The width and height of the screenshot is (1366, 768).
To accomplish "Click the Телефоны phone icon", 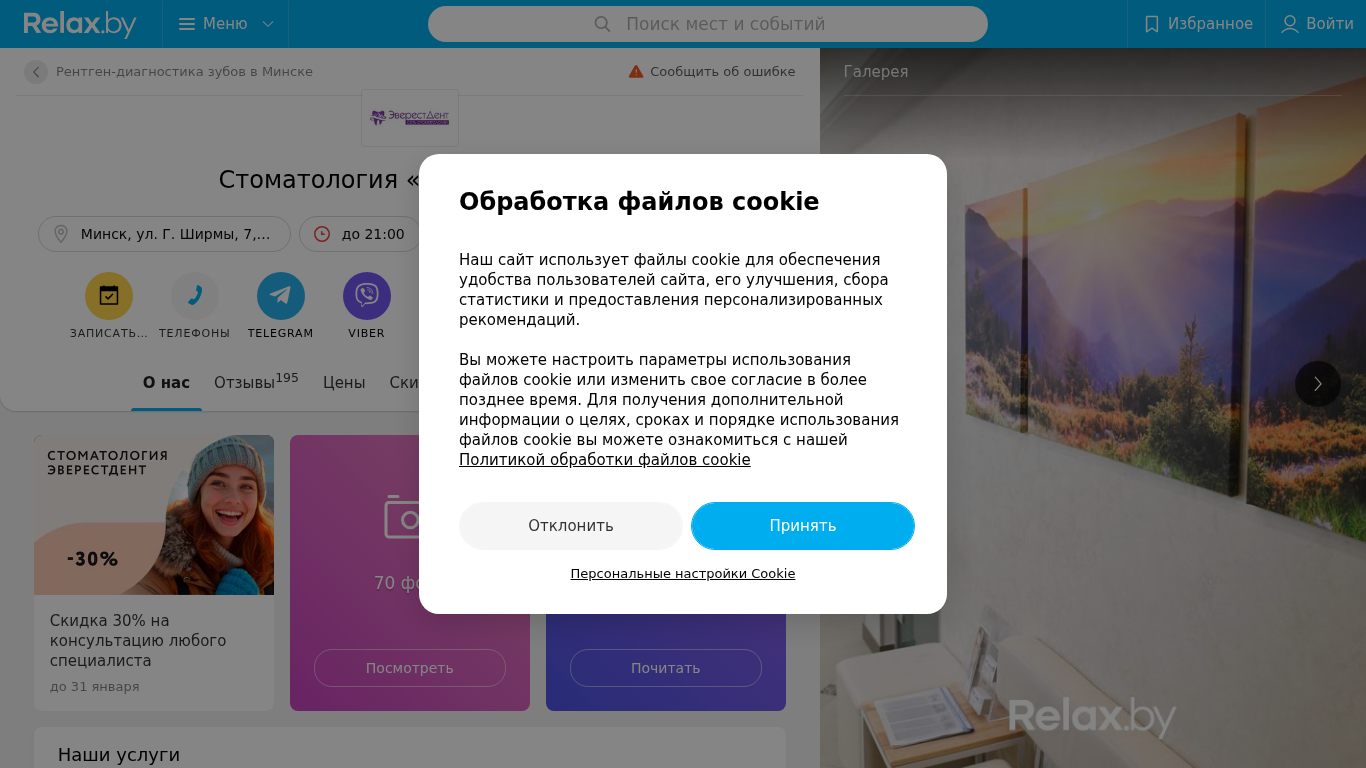I will coord(195,296).
